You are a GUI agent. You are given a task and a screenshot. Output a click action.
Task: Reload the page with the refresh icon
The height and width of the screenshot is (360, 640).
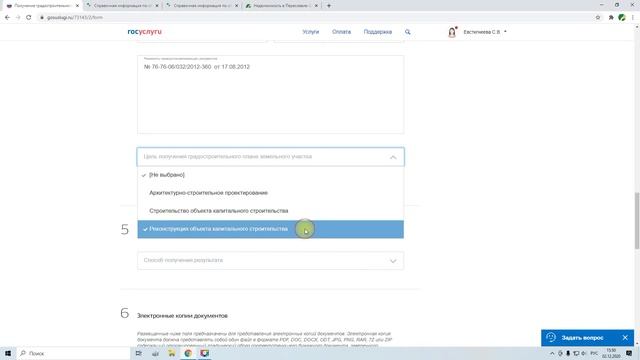(x=29, y=18)
